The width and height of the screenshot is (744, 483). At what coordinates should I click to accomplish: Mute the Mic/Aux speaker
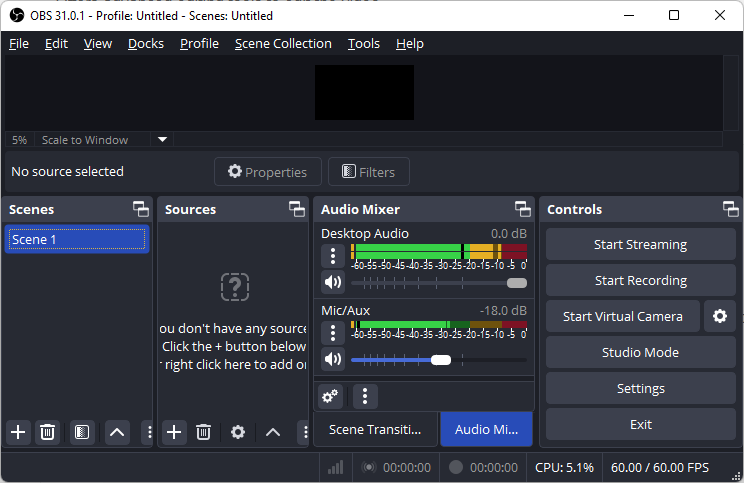click(x=333, y=359)
